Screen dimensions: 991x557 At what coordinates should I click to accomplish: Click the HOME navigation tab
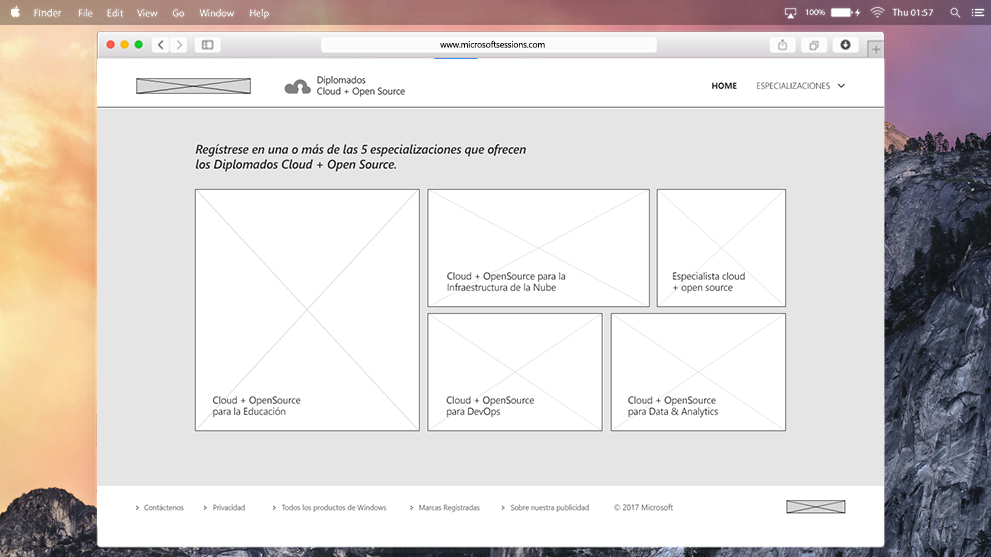click(724, 86)
